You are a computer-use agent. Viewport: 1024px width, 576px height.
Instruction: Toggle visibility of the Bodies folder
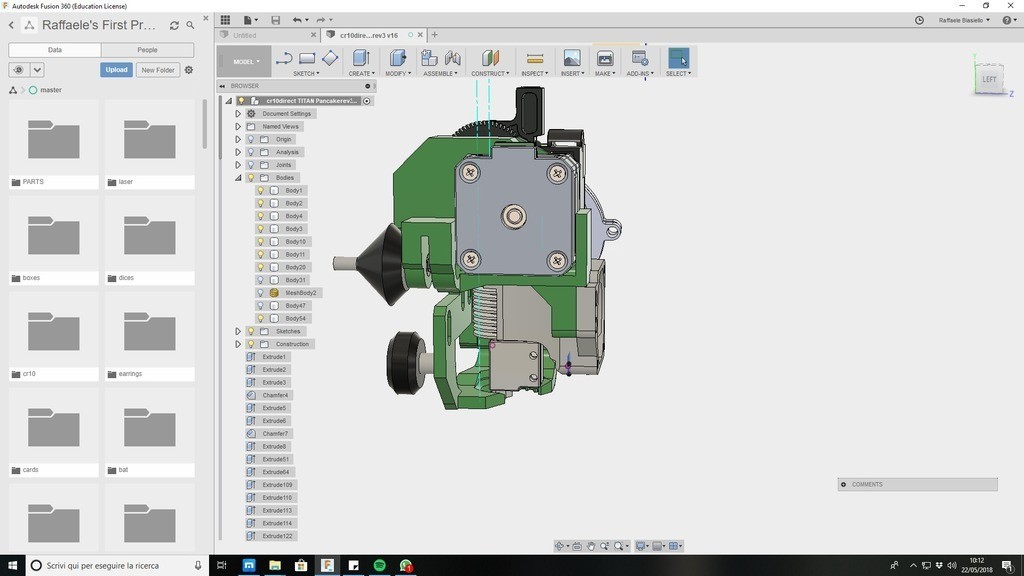pyautogui.click(x=251, y=178)
